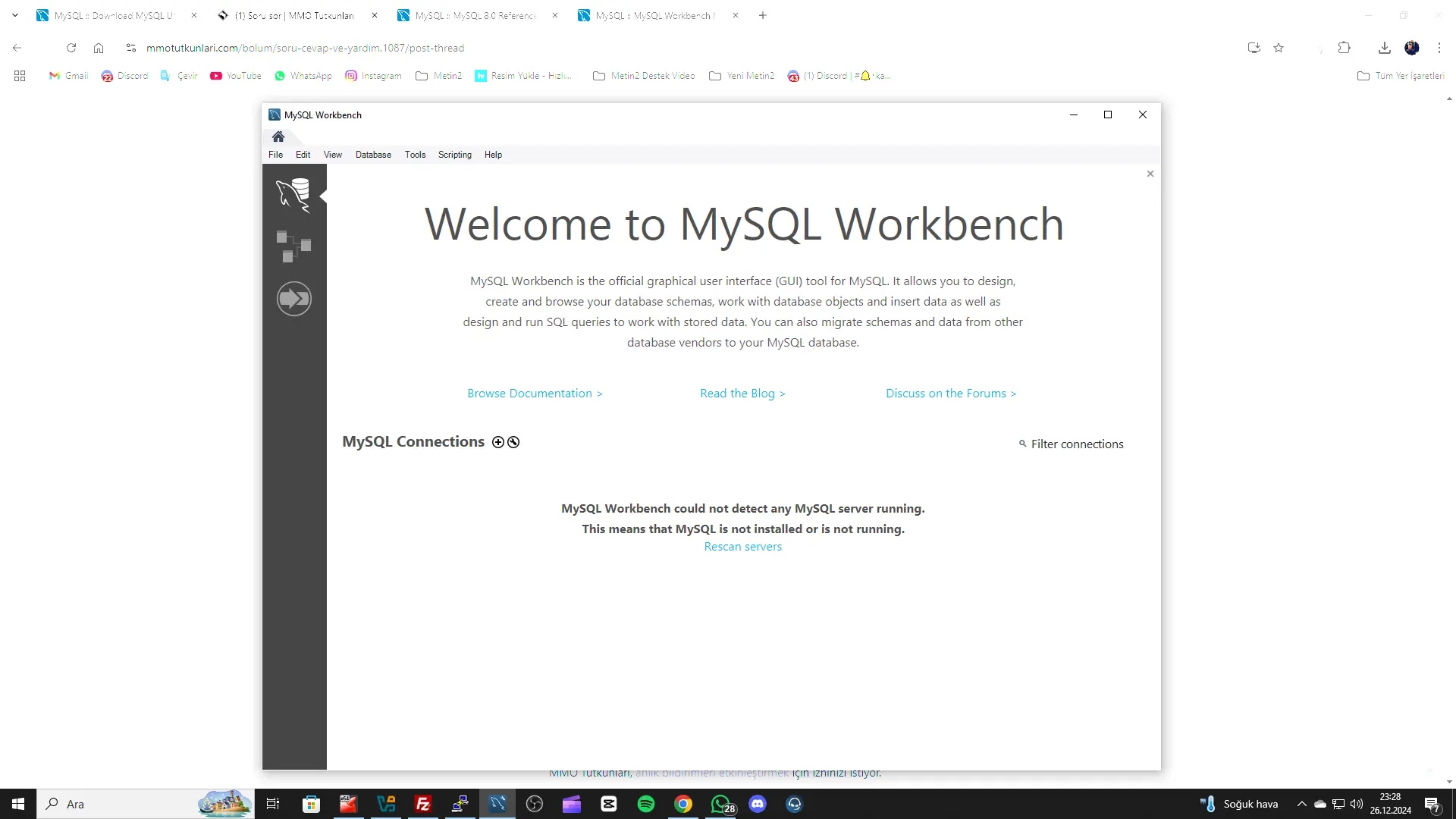Image resolution: width=1456 pixels, height=819 pixels.
Task: Open the Gmail bookmark
Action: click(x=68, y=76)
